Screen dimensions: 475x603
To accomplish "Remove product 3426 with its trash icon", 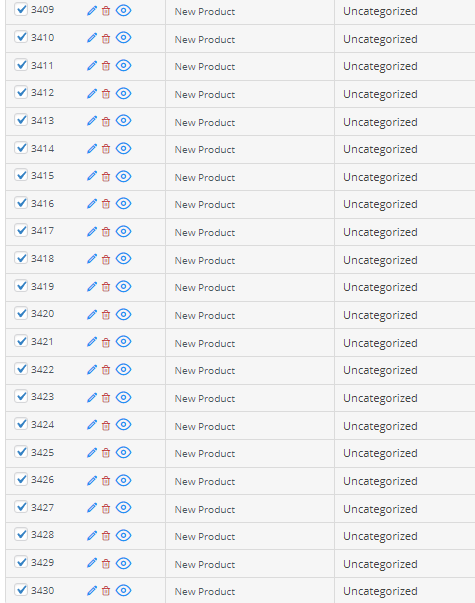I will [106, 481].
